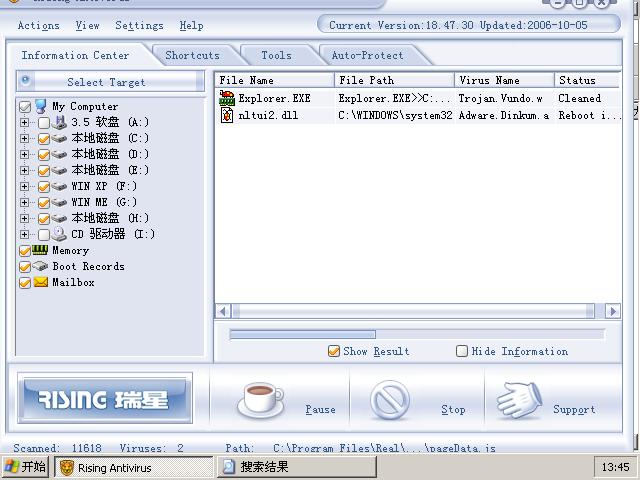Select the Information Center tab
Image resolution: width=640 pixels, height=480 pixels.
76,55
